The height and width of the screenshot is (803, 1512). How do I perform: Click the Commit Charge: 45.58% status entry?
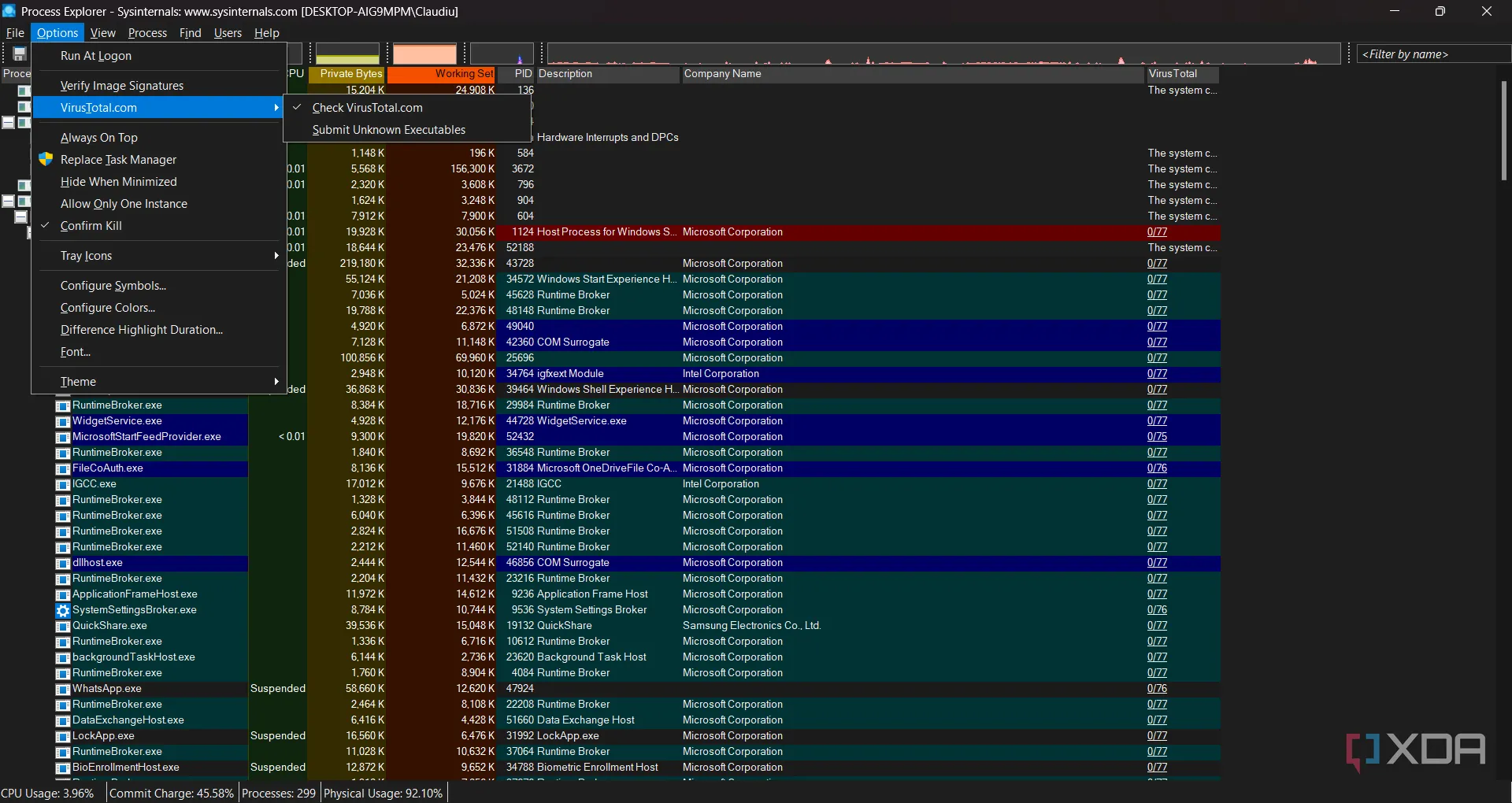coord(172,794)
